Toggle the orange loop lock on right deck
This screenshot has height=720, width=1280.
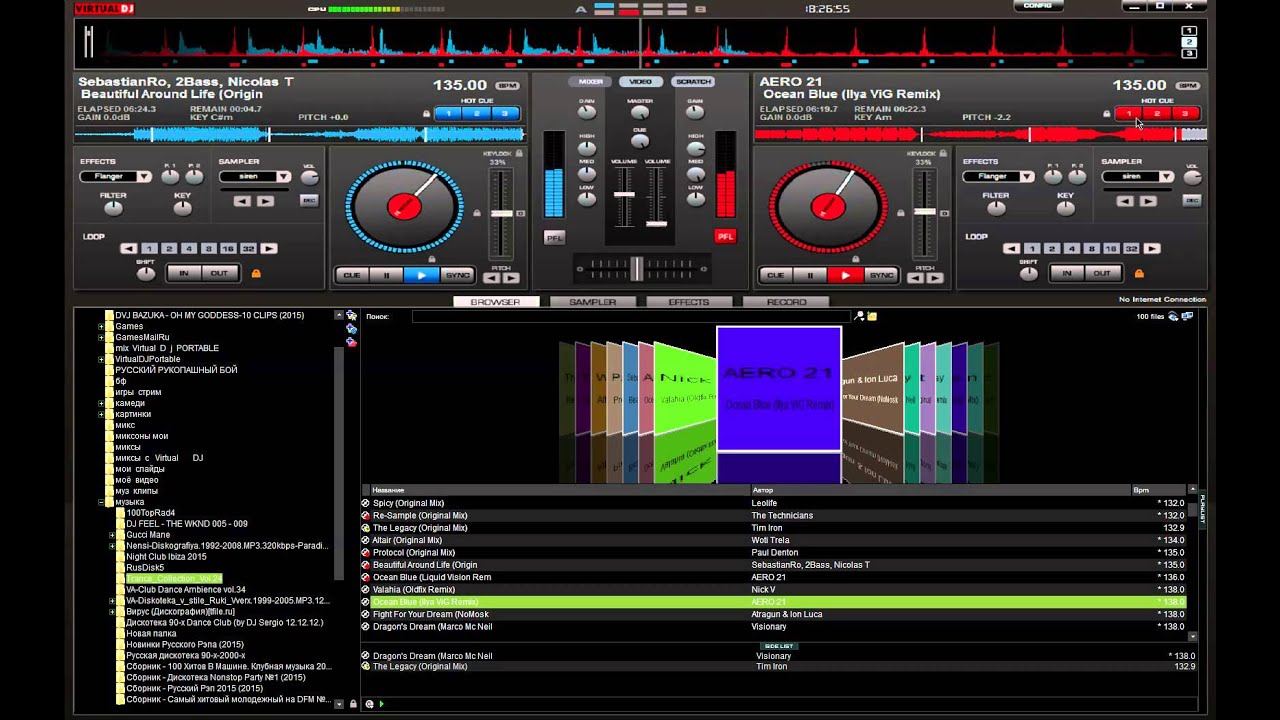click(x=1138, y=273)
